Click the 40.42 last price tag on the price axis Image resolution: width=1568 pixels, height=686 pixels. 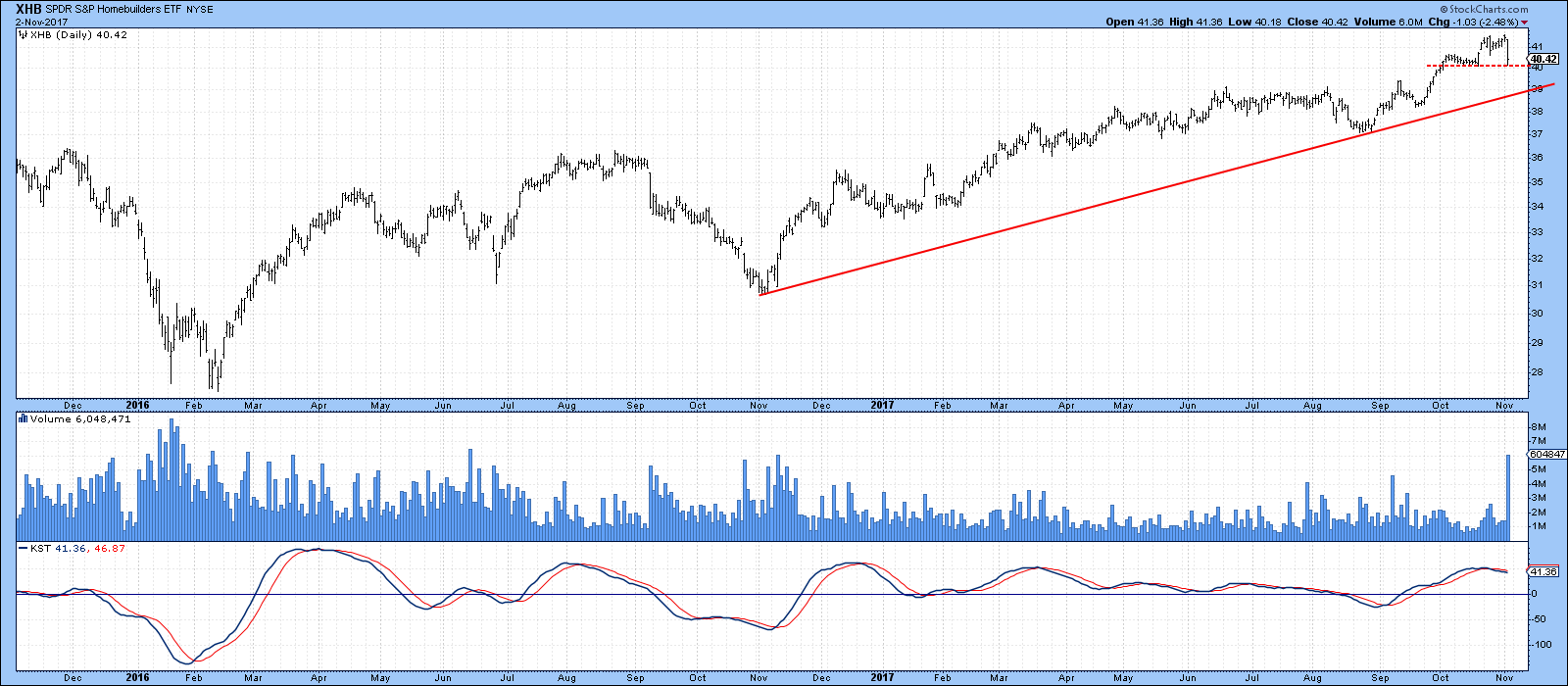tap(1543, 59)
